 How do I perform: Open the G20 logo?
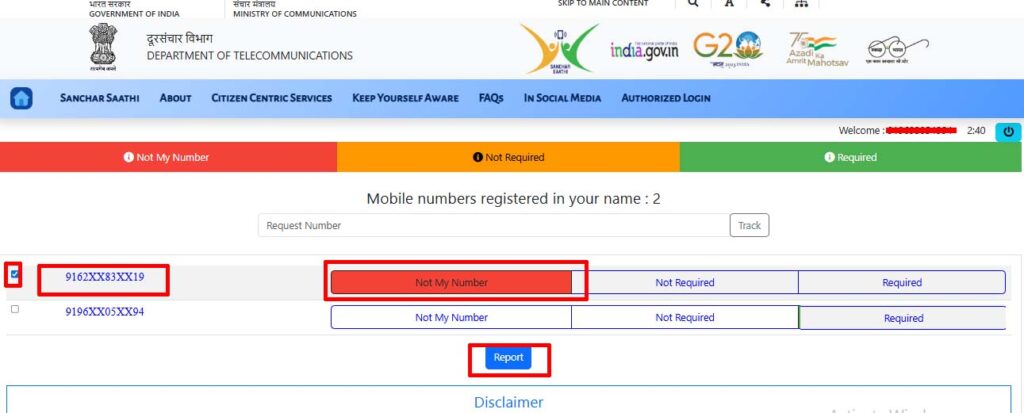click(728, 49)
